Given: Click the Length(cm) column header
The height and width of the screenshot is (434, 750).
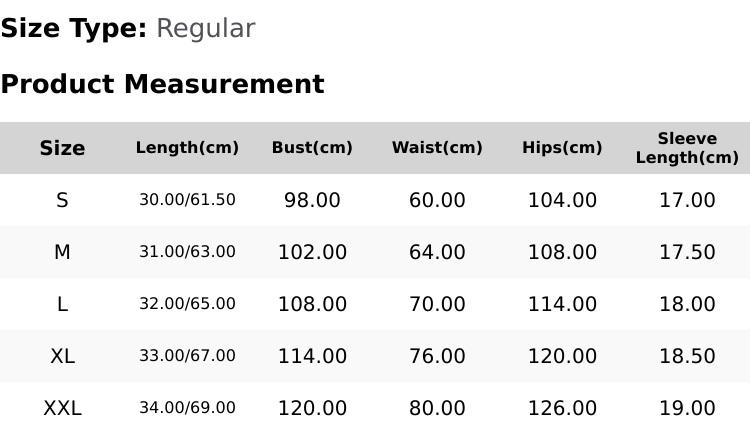Looking at the screenshot, I should pos(187,148).
